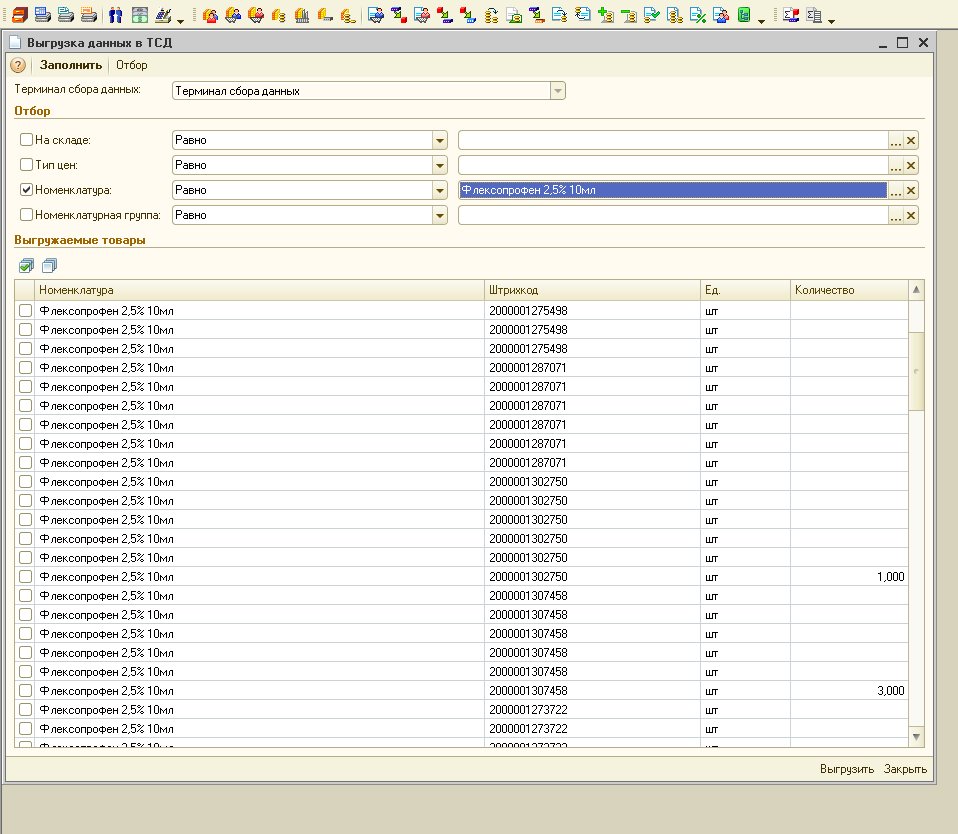Click the table's vertical scrollbar down arrow

point(917,736)
